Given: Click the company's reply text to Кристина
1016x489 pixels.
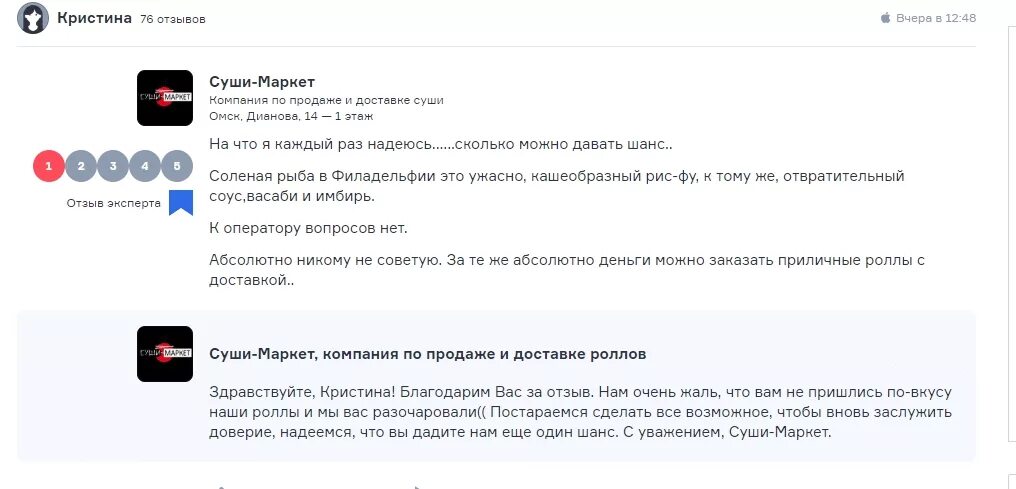Looking at the screenshot, I should tap(581, 413).
